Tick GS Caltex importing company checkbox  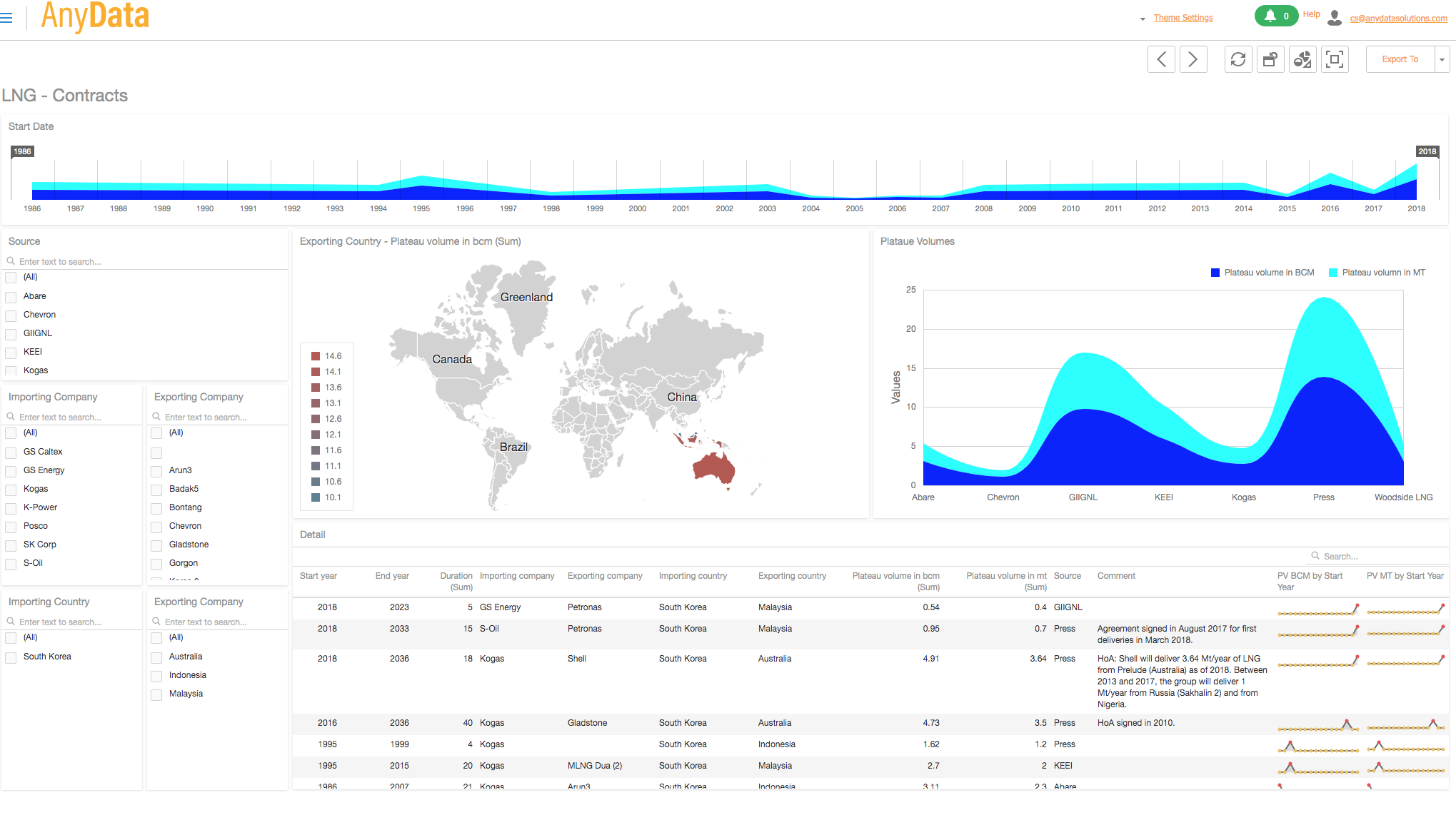[x=11, y=452]
